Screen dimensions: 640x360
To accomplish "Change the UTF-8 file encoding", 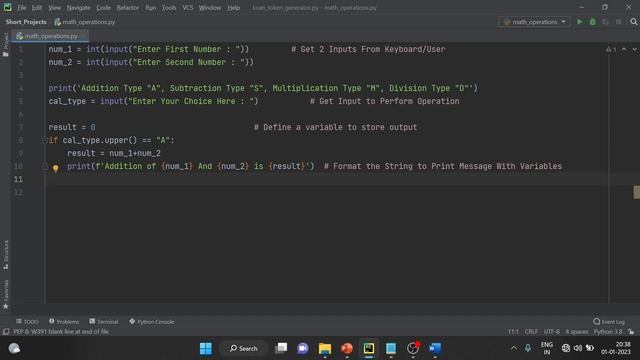I will point(551,332).
